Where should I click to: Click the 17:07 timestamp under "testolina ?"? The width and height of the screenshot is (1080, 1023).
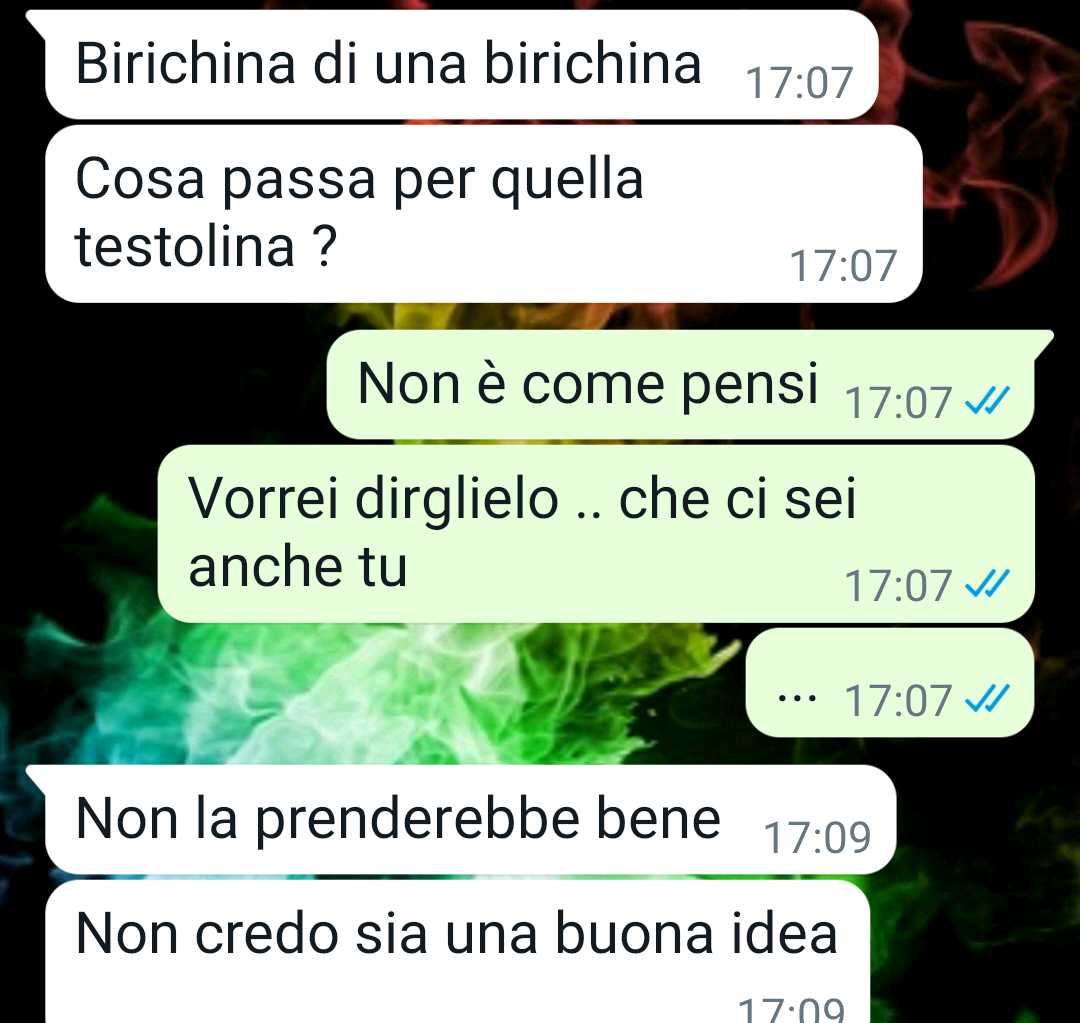pyautogui.click(x=843, y=266)
